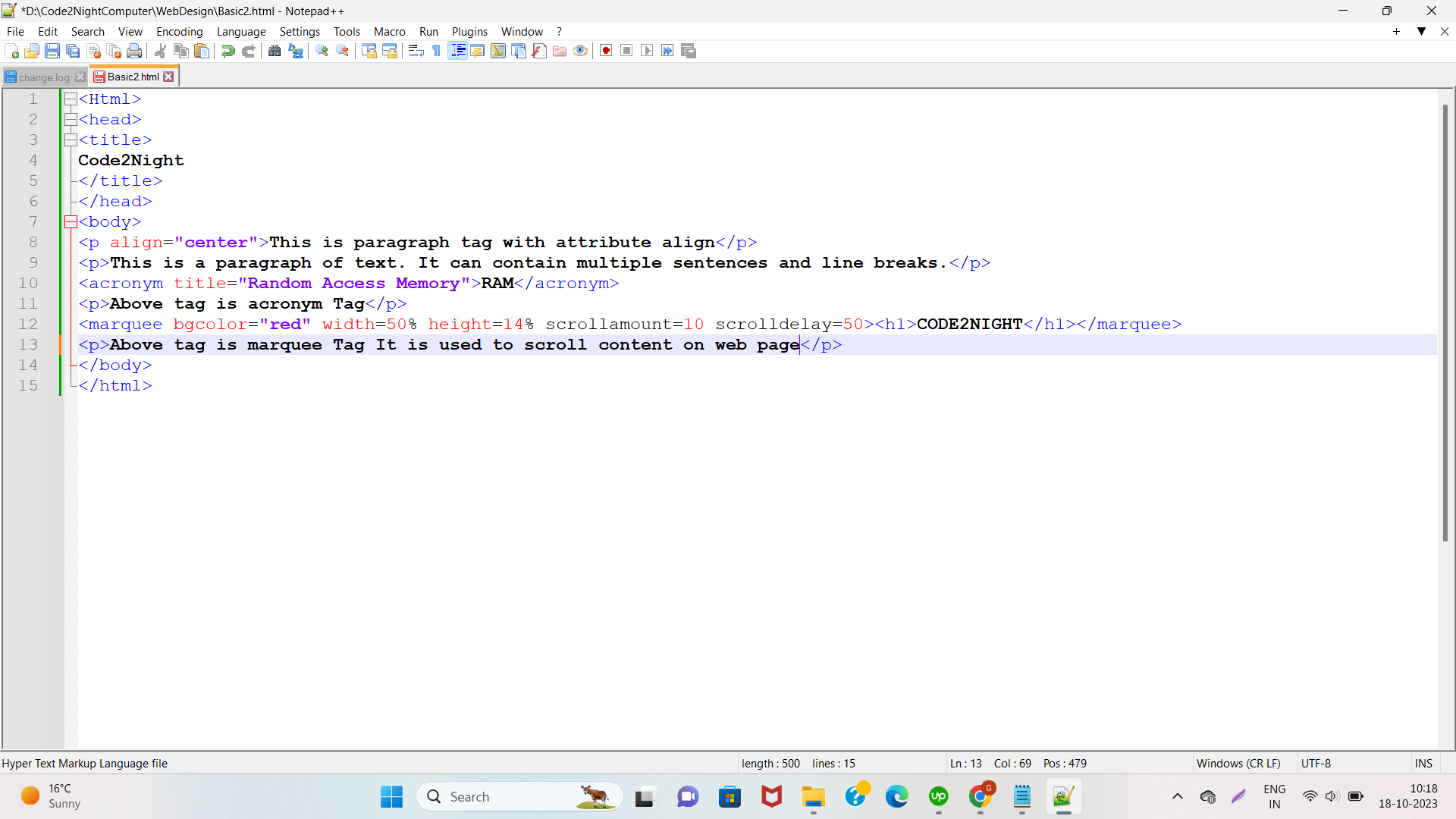Open the Document Map icon
Image resolution: width=1456 pixels, height=819 pixels.
point(498,51)
